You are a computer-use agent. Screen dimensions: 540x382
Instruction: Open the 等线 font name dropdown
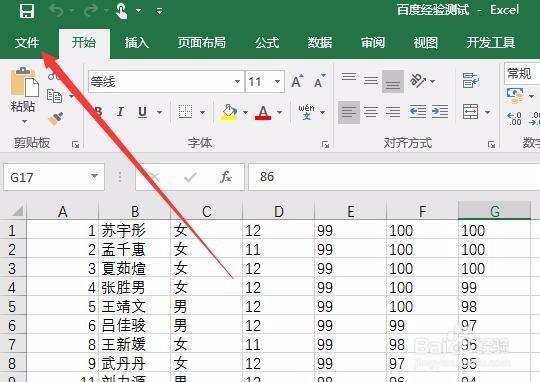click(x=237, y=82)
